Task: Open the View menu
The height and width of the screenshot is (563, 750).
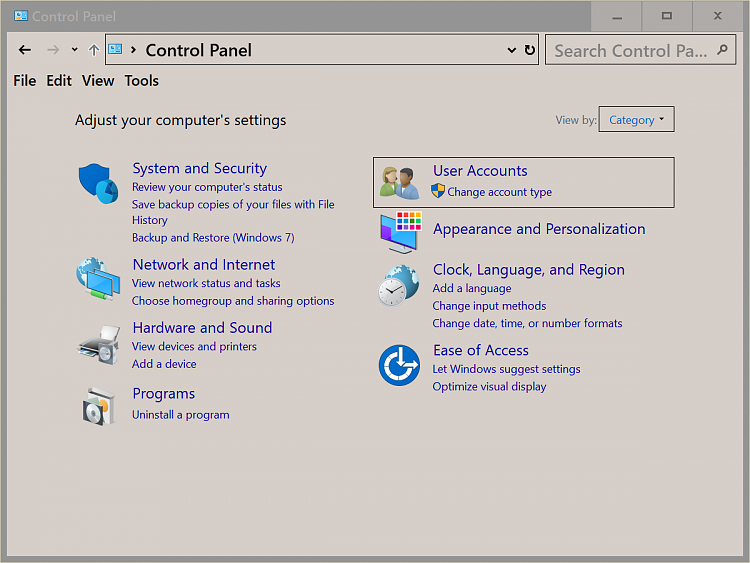Action: coord(98,81)
